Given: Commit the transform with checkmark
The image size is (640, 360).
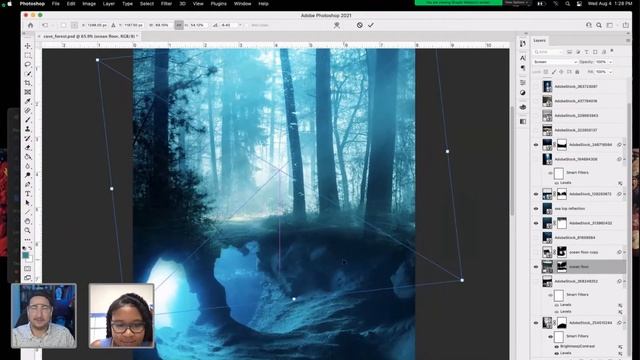Looking at the screenshot, I should point(371,25).
